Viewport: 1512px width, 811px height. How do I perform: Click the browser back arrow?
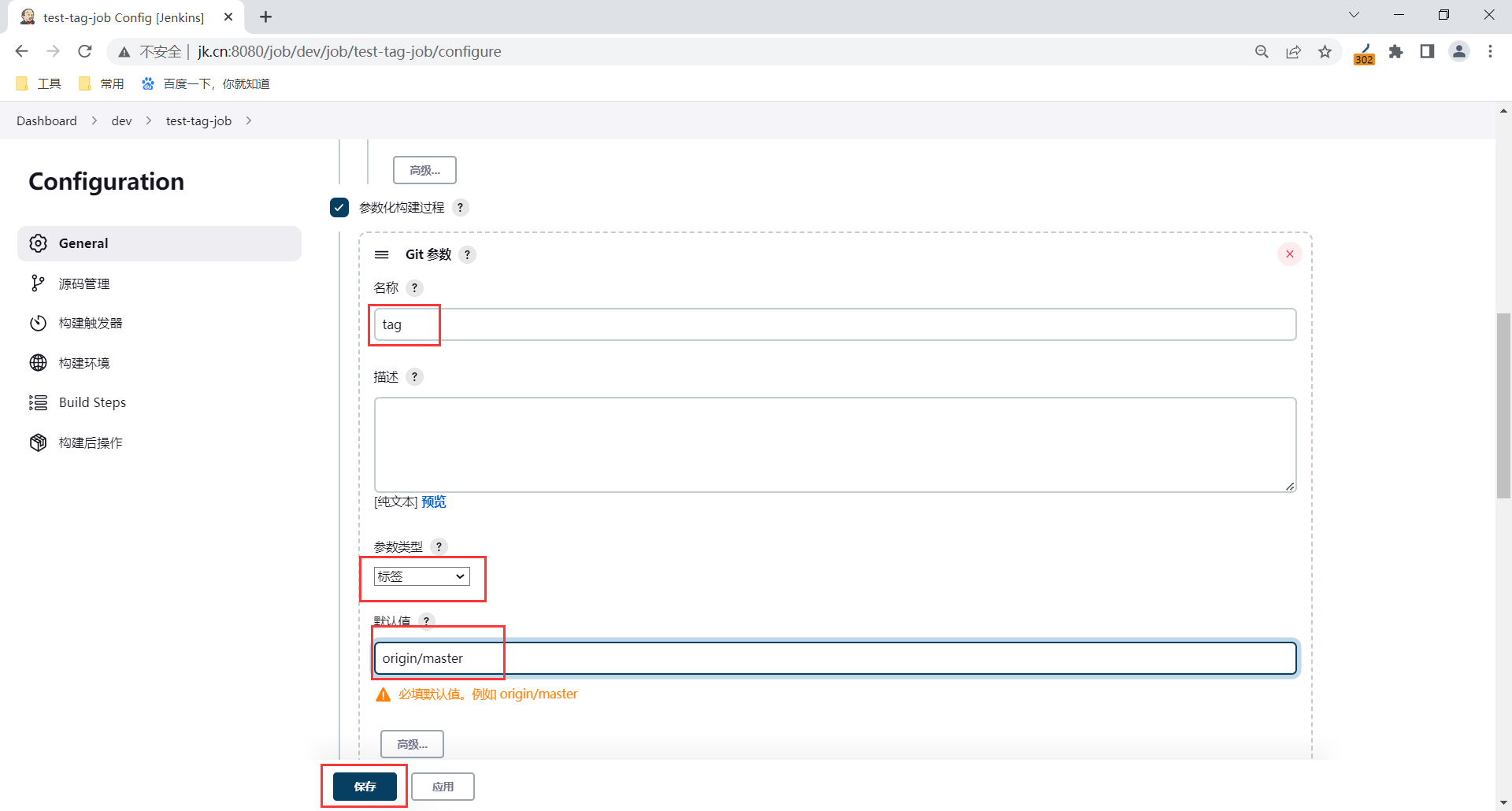point(21,51)
